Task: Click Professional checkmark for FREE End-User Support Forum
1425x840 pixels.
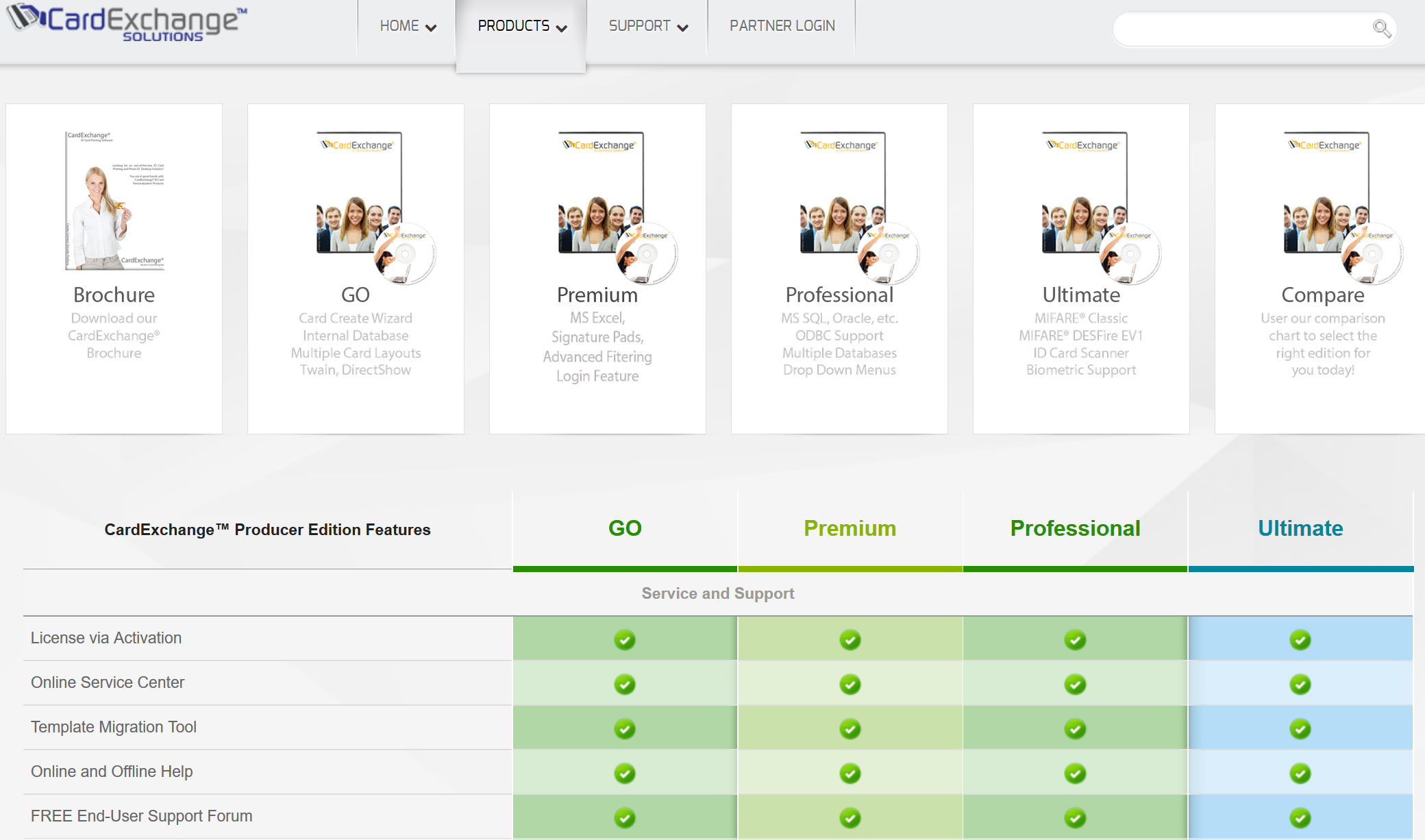Action: click(x=1075, y=818)
